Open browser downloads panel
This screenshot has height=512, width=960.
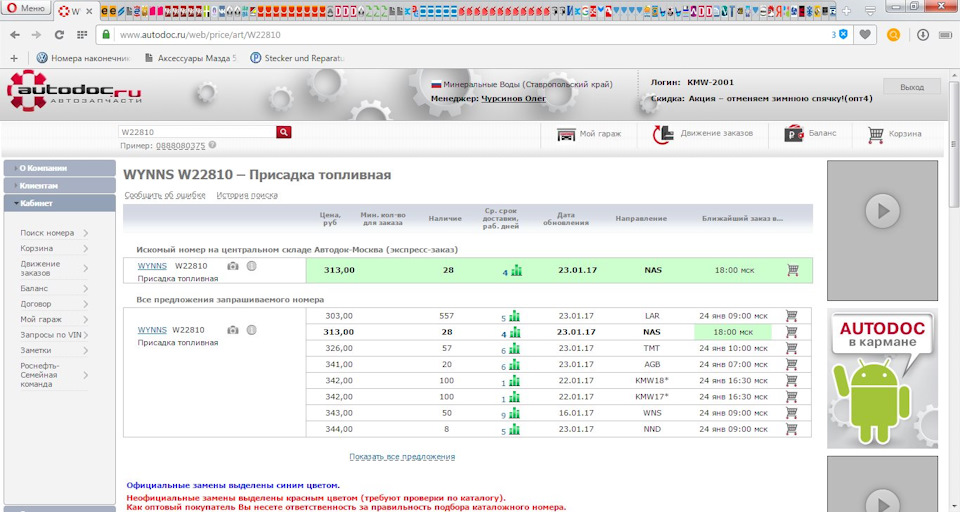923,35
